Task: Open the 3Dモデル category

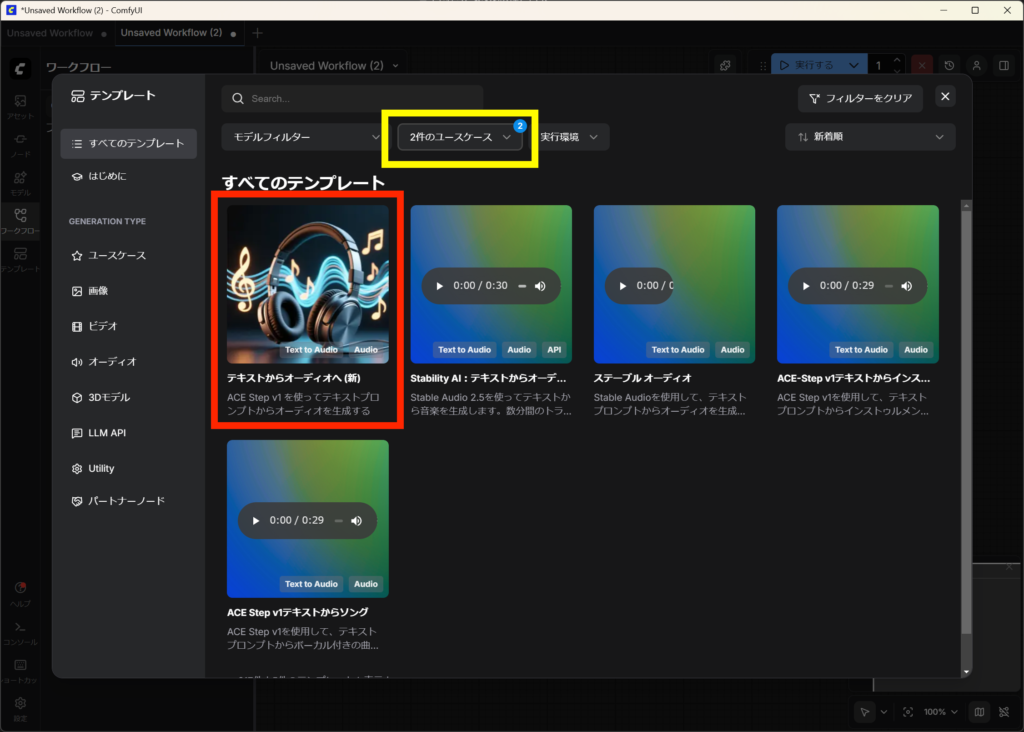Action: pyautogui.click(x=109, y=398)
